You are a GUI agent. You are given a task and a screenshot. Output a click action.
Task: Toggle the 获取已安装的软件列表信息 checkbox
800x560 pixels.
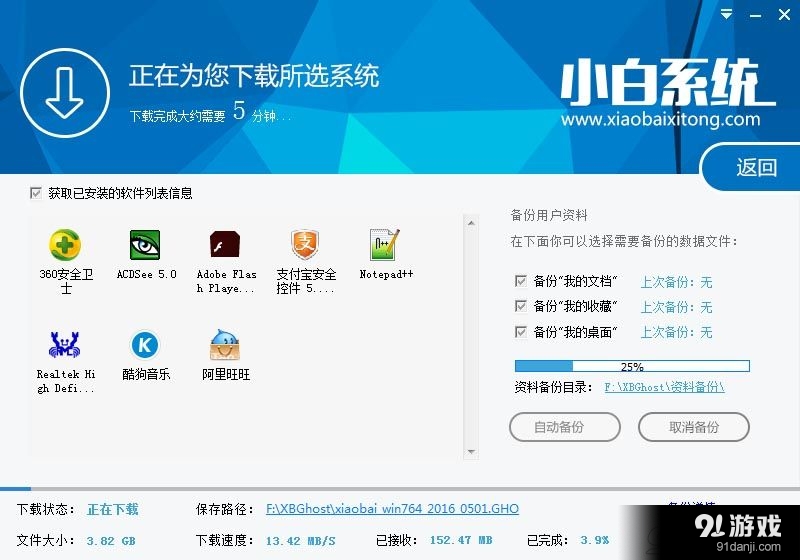click(37, 193)
